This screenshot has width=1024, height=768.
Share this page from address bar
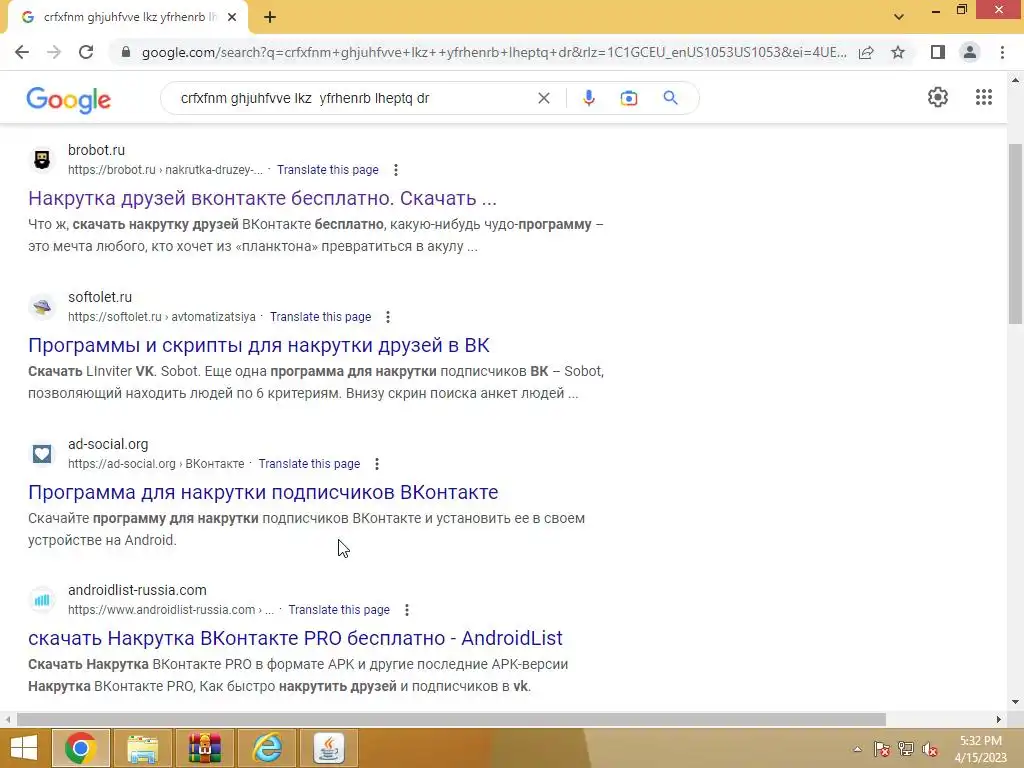866,52
